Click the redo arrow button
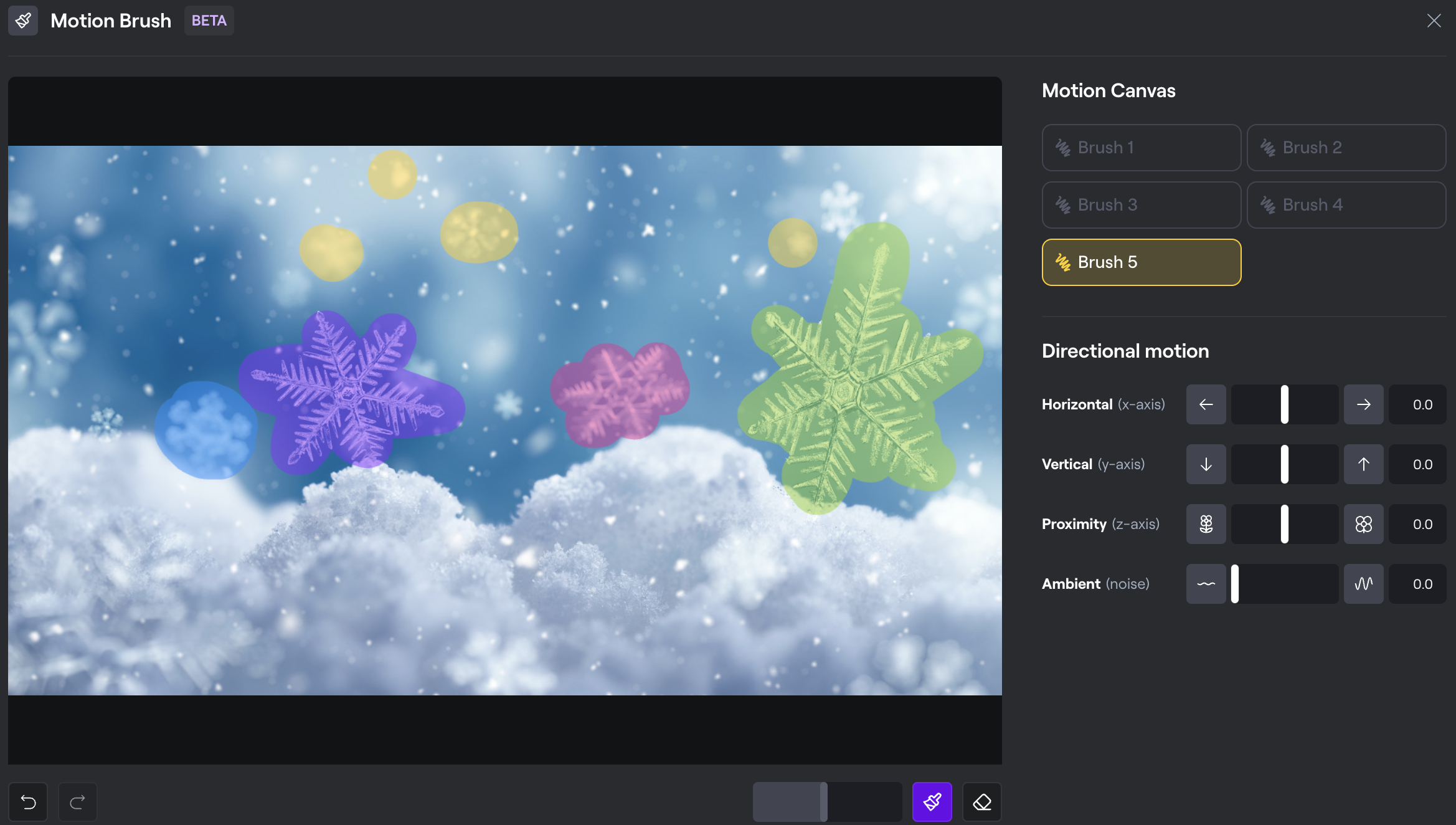The width and height of the screenshot is (1456, 825). 76,800
